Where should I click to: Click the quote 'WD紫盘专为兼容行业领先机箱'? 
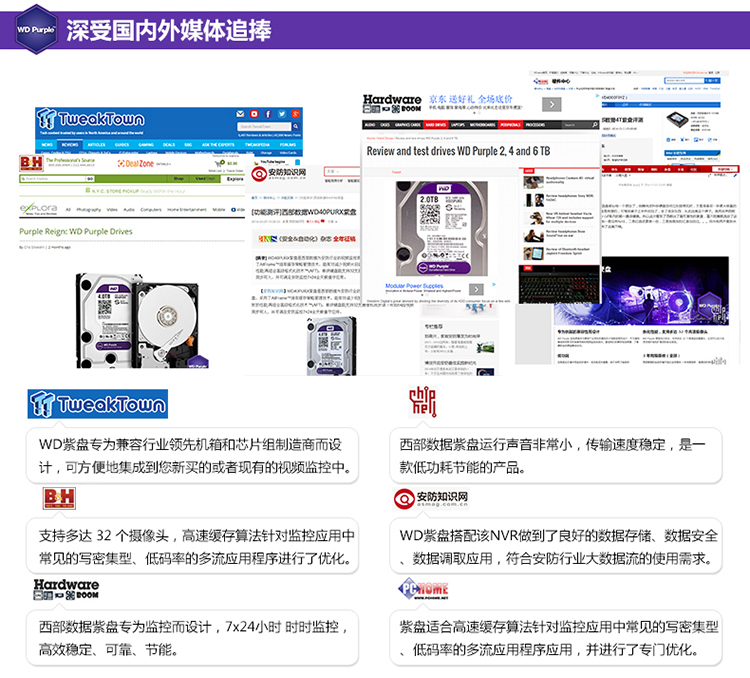(193, 456)
